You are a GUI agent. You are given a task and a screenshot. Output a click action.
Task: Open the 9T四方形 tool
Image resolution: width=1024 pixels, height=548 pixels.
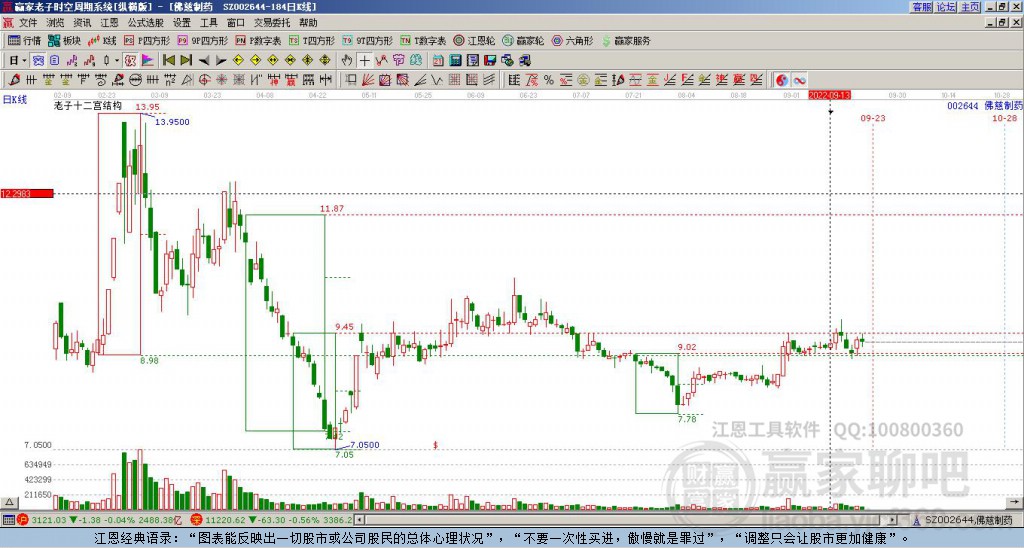[x=367, y=40]
